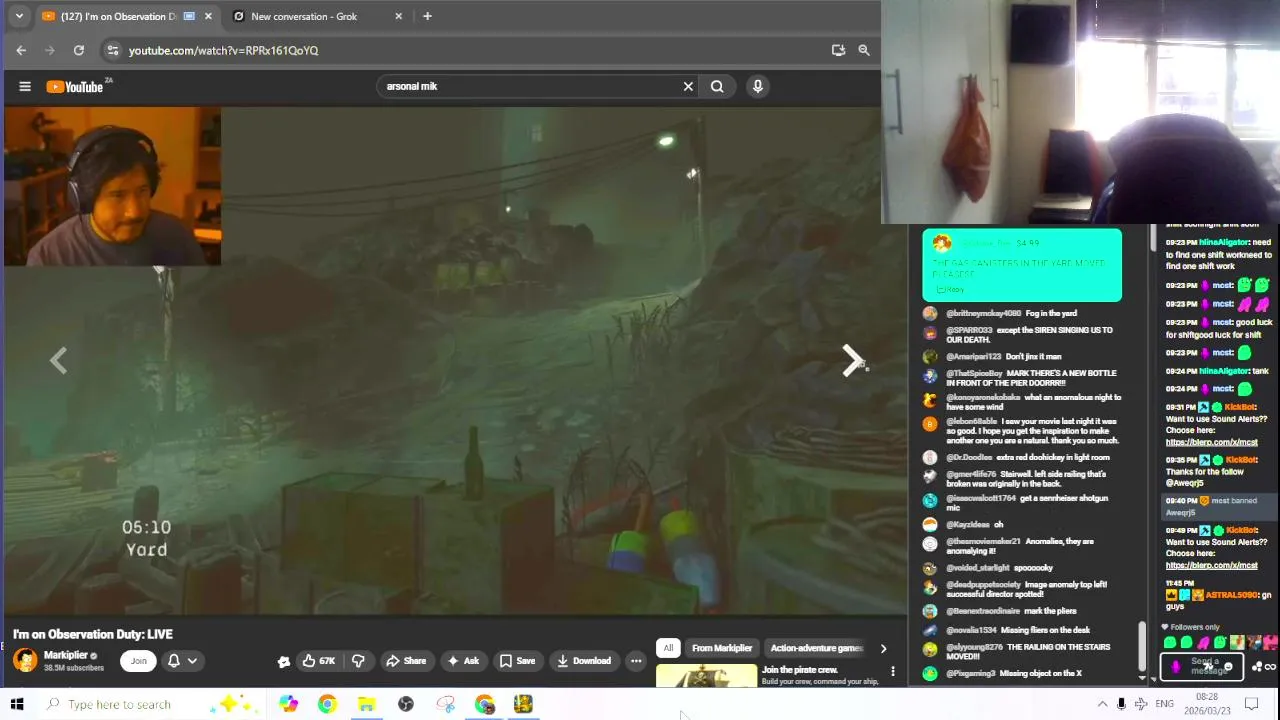The width and height of the screenshot is (1280, 720).
Task: Click the remix icon beside the like button
Action: [x=284, y=661]
